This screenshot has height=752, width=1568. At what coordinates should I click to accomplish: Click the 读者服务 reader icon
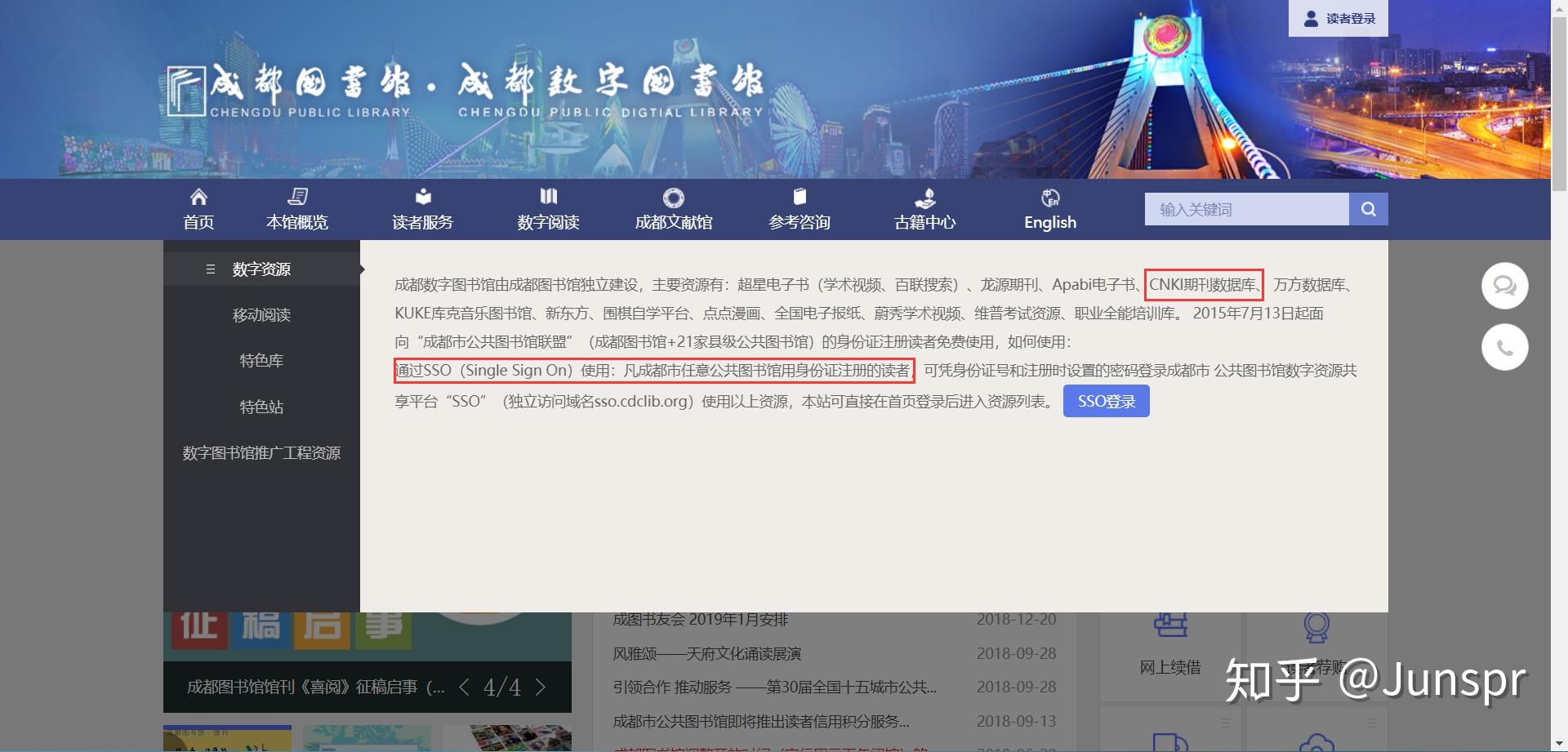423,197
